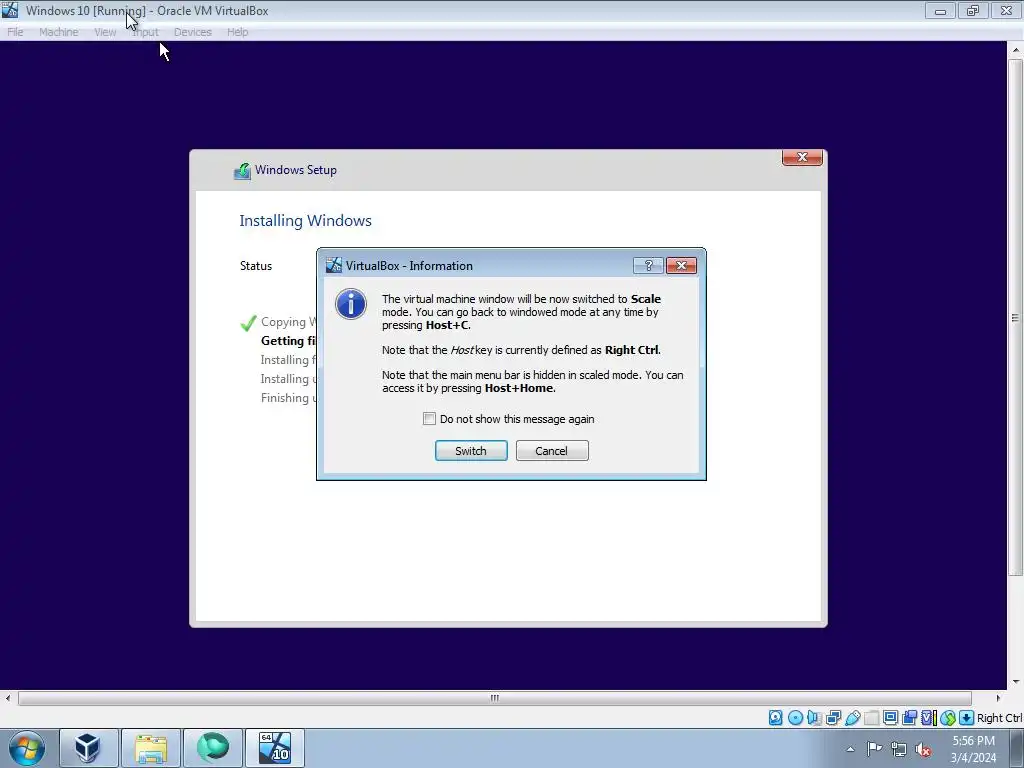This screenshot has height=768, width=1024.
Task: Click the horizontal scrollbar right arrow
Action: (x=998, y=698)
